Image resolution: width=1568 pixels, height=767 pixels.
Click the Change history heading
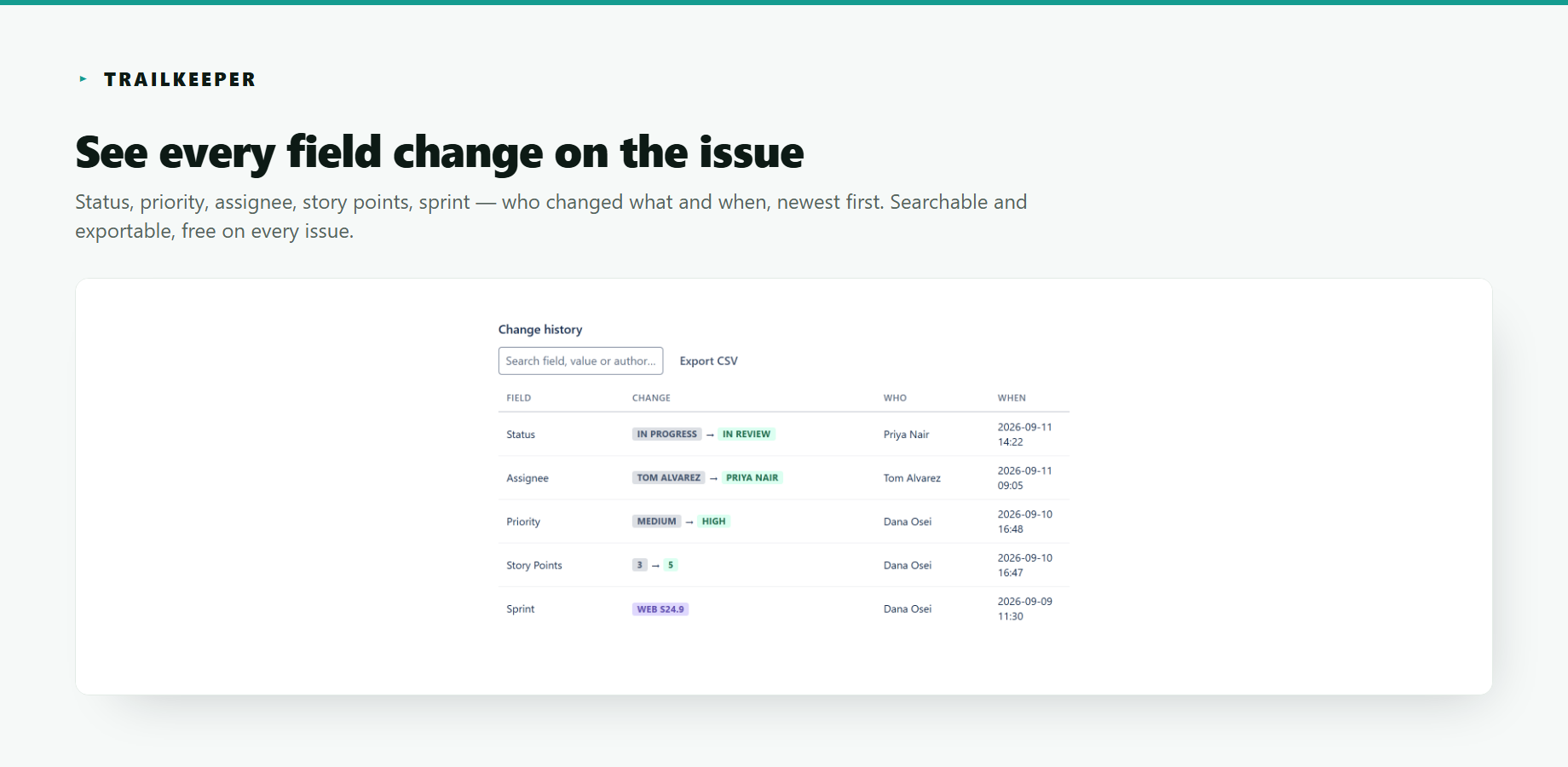point(540,329)
